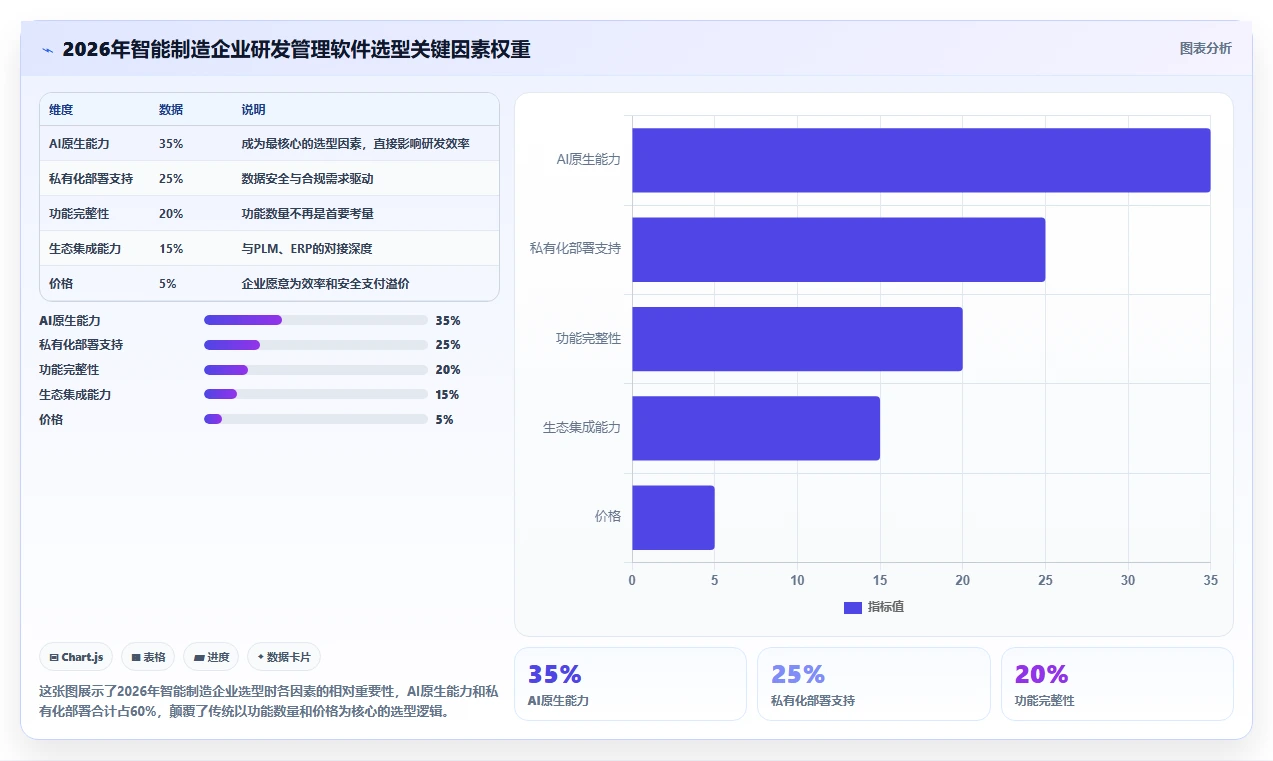
Task: Click the 5% value beside the progress bar
Action: coord(444,420)
